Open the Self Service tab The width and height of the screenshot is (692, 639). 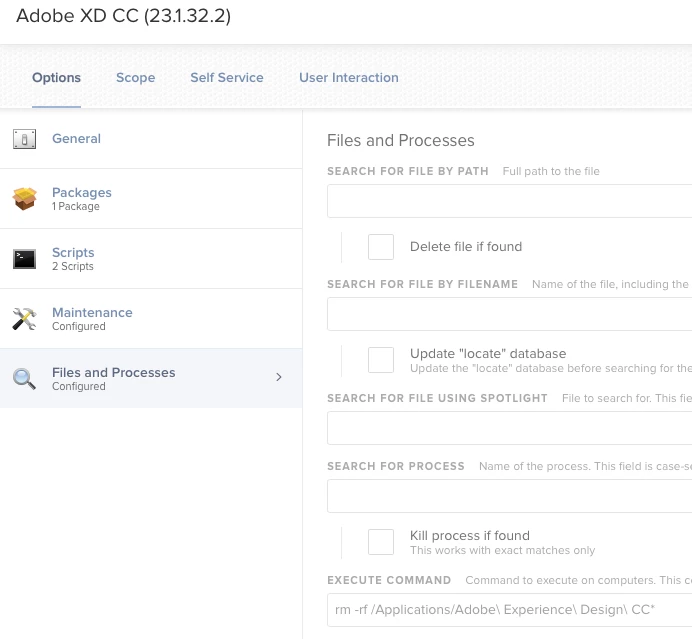click(x=227, y=78)
